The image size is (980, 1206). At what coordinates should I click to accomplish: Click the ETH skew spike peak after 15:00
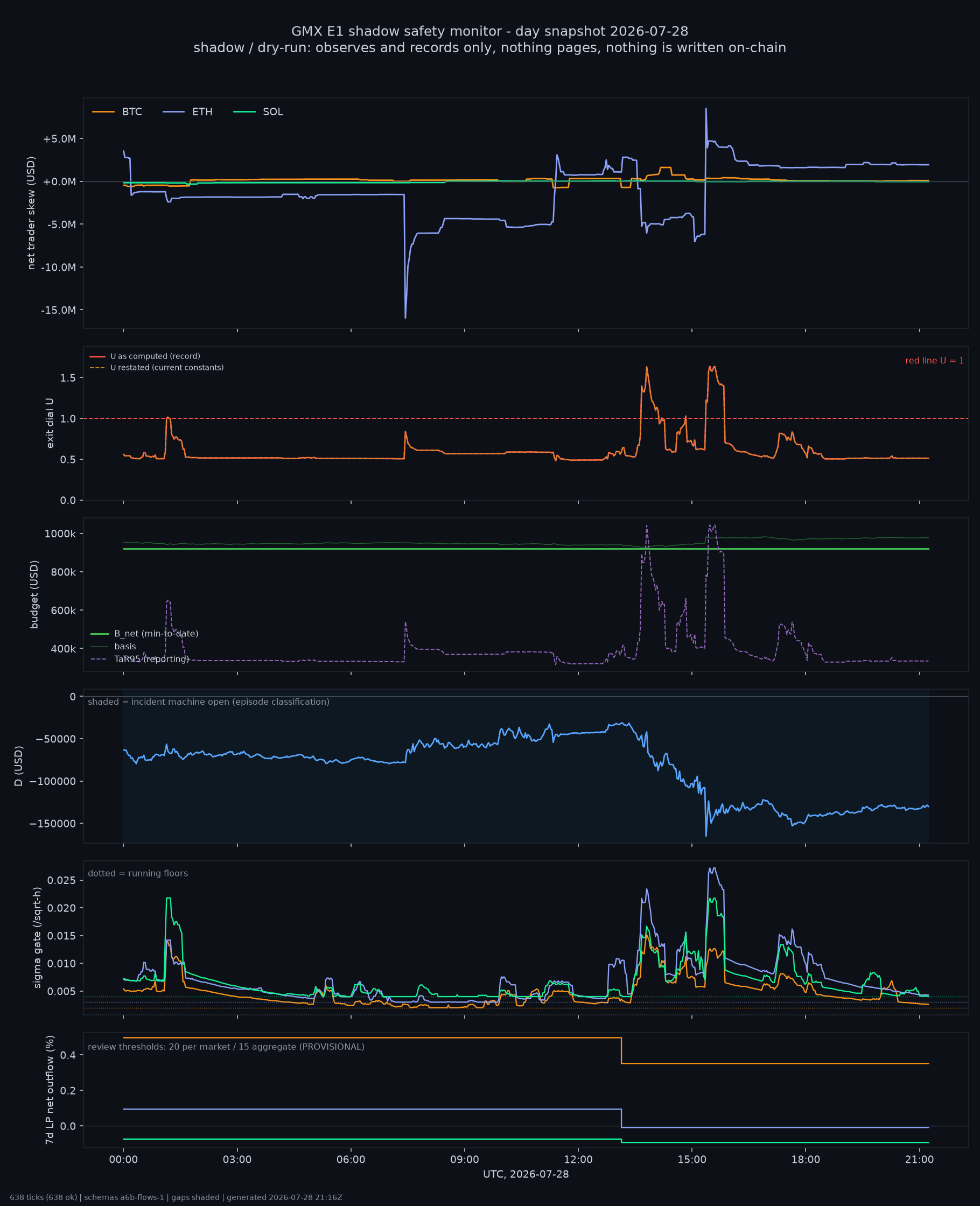coord(705,109)
